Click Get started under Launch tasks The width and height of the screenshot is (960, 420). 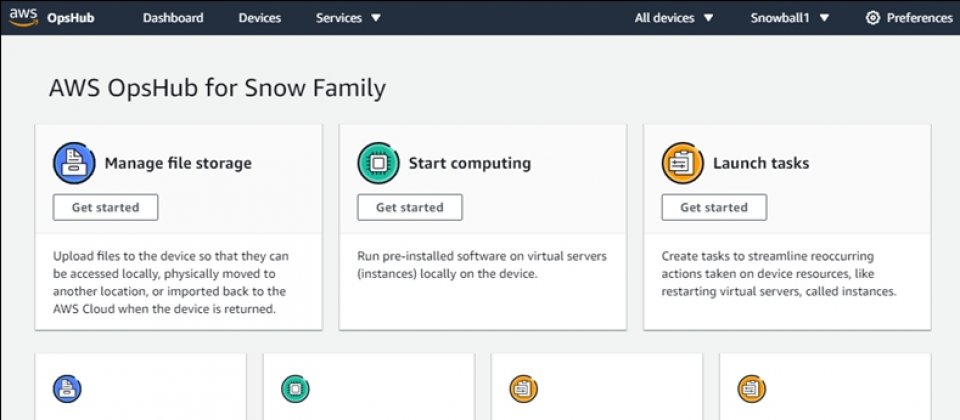(x=714, y=207)
